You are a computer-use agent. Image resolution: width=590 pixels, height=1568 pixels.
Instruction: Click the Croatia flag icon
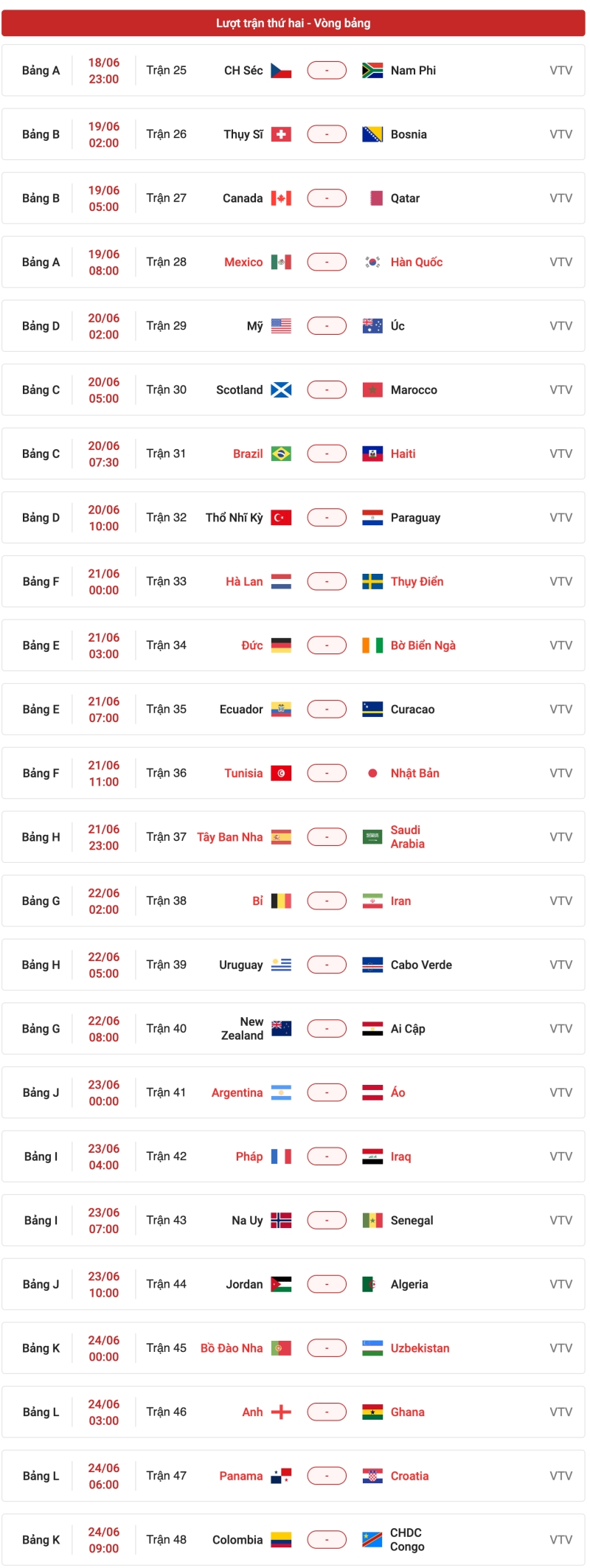coord(372,1476)
